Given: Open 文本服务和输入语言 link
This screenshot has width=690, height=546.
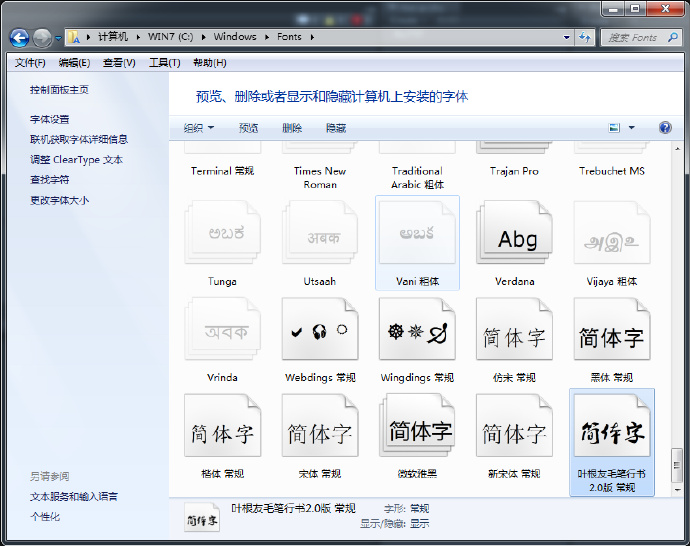Looking at the screenshot, I should (x=74, y=496).
